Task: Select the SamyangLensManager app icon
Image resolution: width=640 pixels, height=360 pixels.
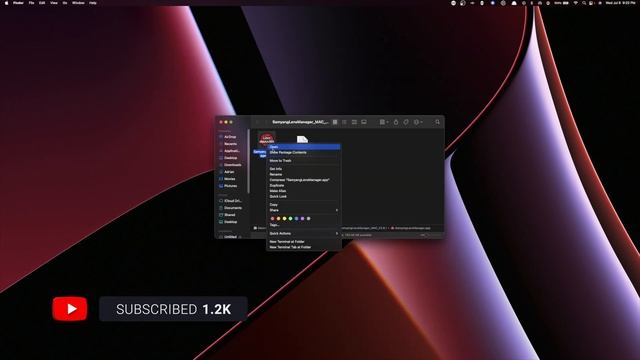Action: click(266, 139)
